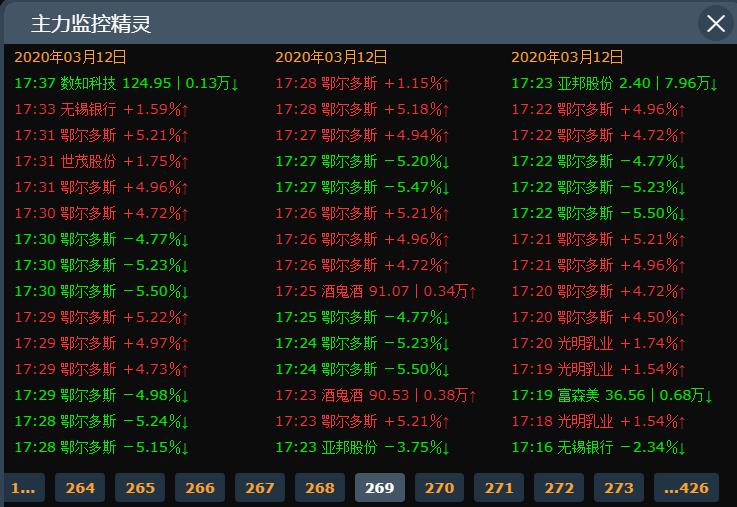Go to page 265
737x507 pixels.
coord(140,488)
